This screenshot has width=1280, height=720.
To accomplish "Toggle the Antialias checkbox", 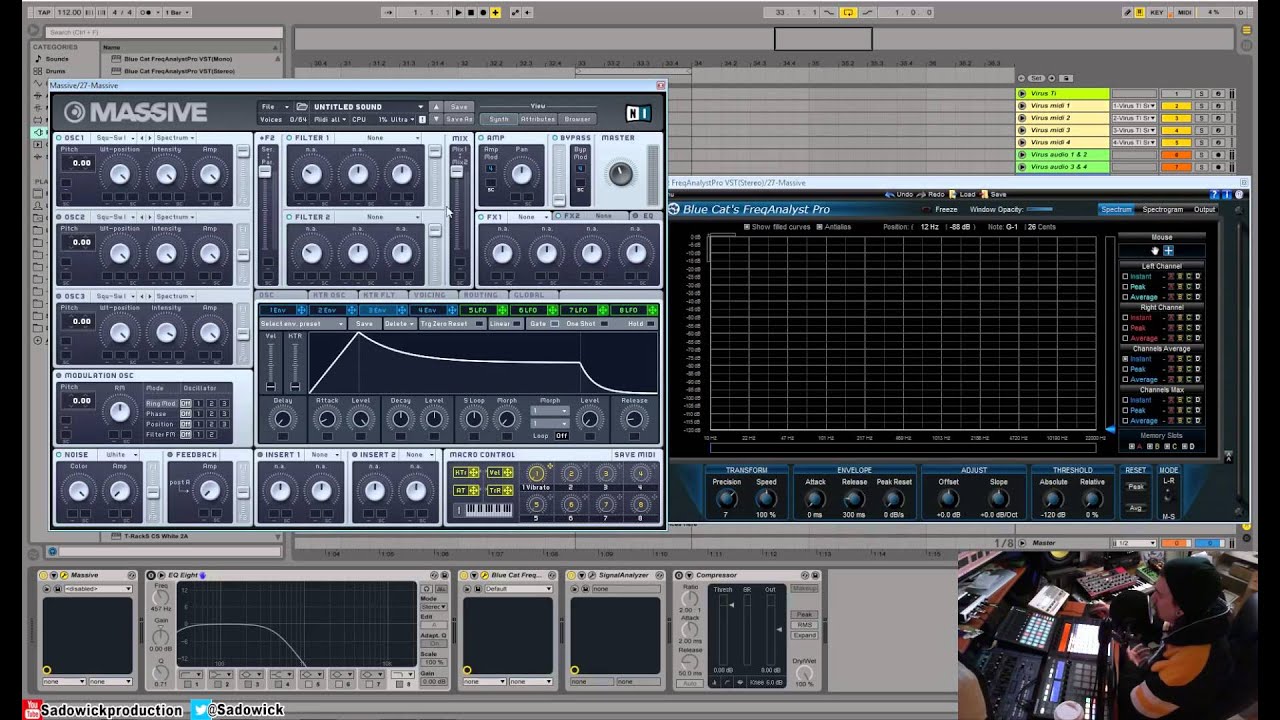I will 819,227.
